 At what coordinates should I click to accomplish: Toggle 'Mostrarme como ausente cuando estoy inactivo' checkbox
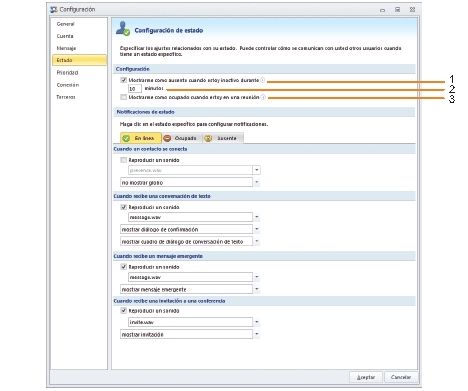124,80
